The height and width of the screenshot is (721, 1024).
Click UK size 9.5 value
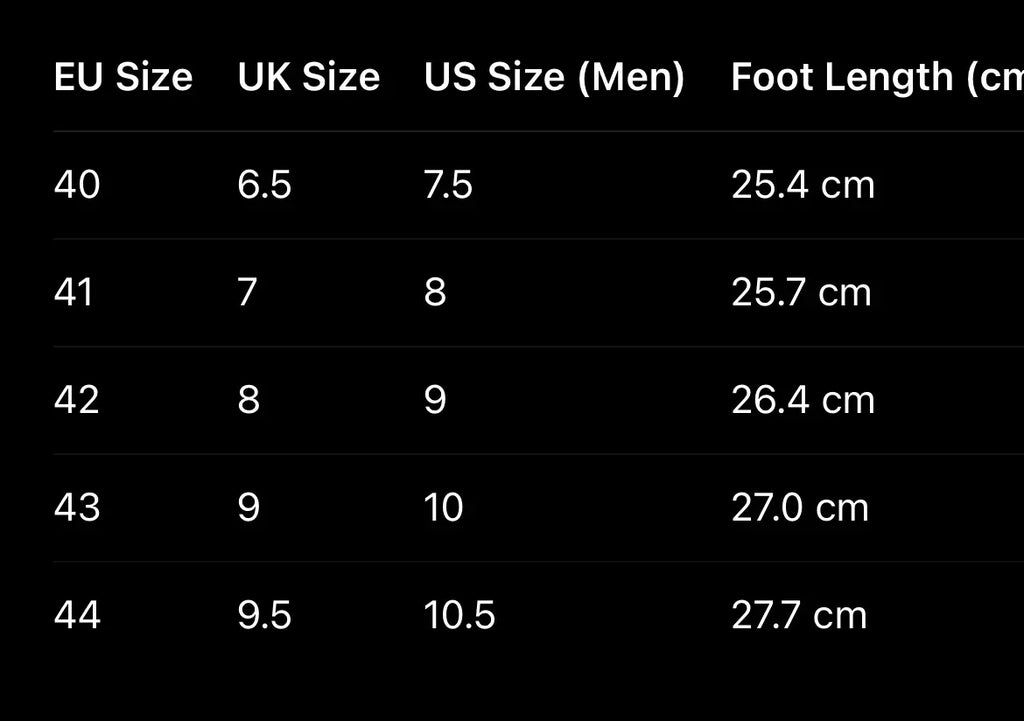[264, 615]
